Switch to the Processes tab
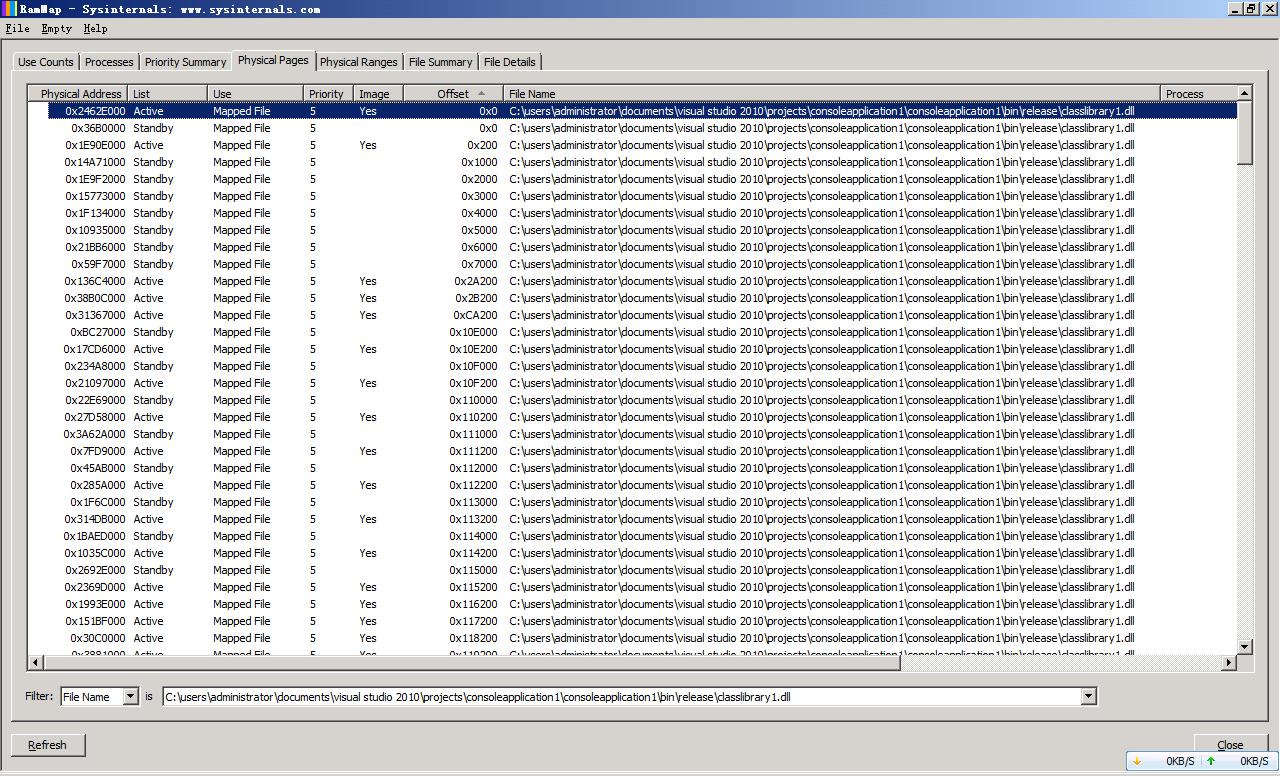 click(x=109, y=62)
